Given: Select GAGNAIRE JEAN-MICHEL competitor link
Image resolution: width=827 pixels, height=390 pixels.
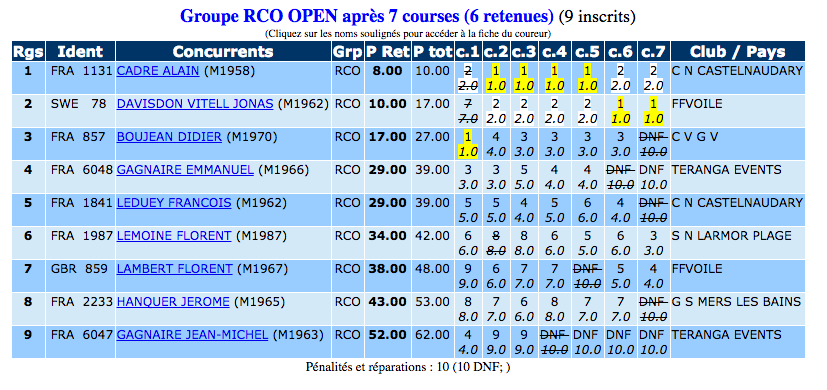Looking at the screenshot, I should click(192, 335).
